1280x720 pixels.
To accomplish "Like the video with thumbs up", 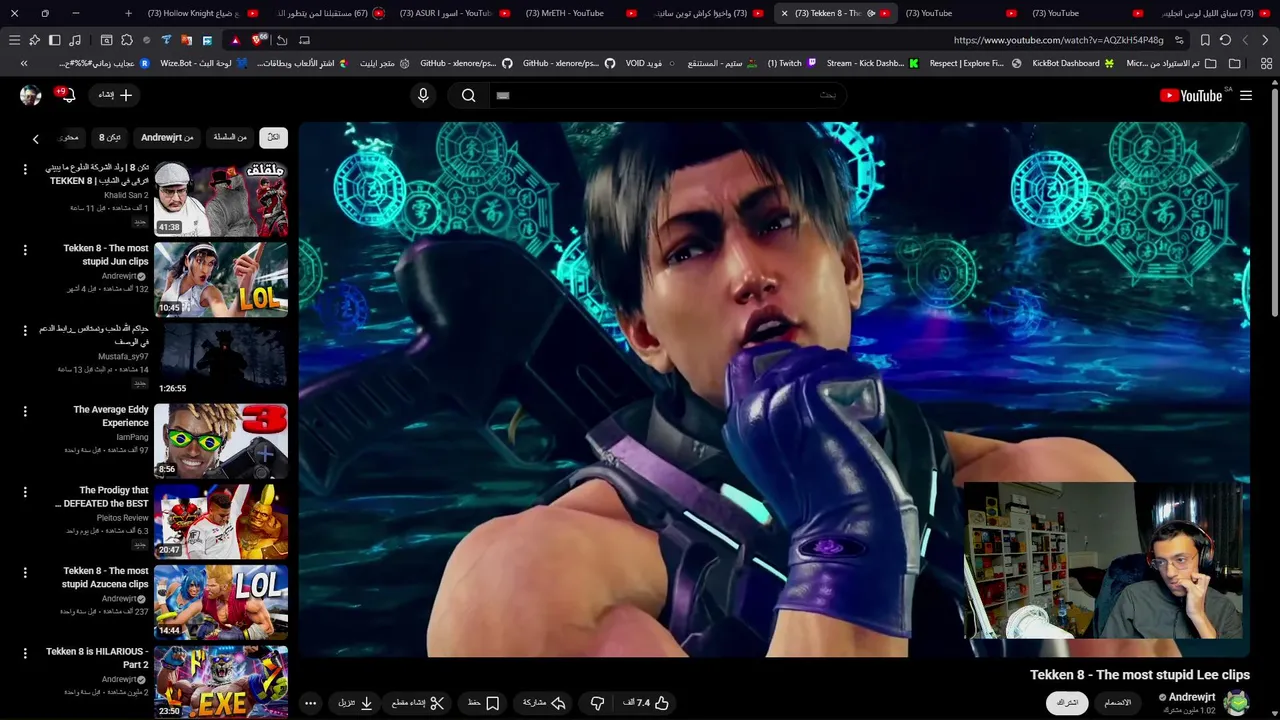I will [x=647, y=703].
